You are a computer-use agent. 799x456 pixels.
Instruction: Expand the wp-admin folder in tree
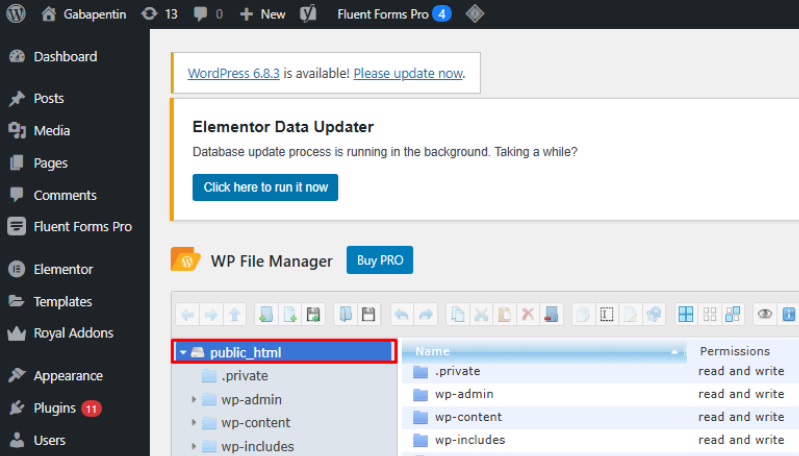[194, 399]
